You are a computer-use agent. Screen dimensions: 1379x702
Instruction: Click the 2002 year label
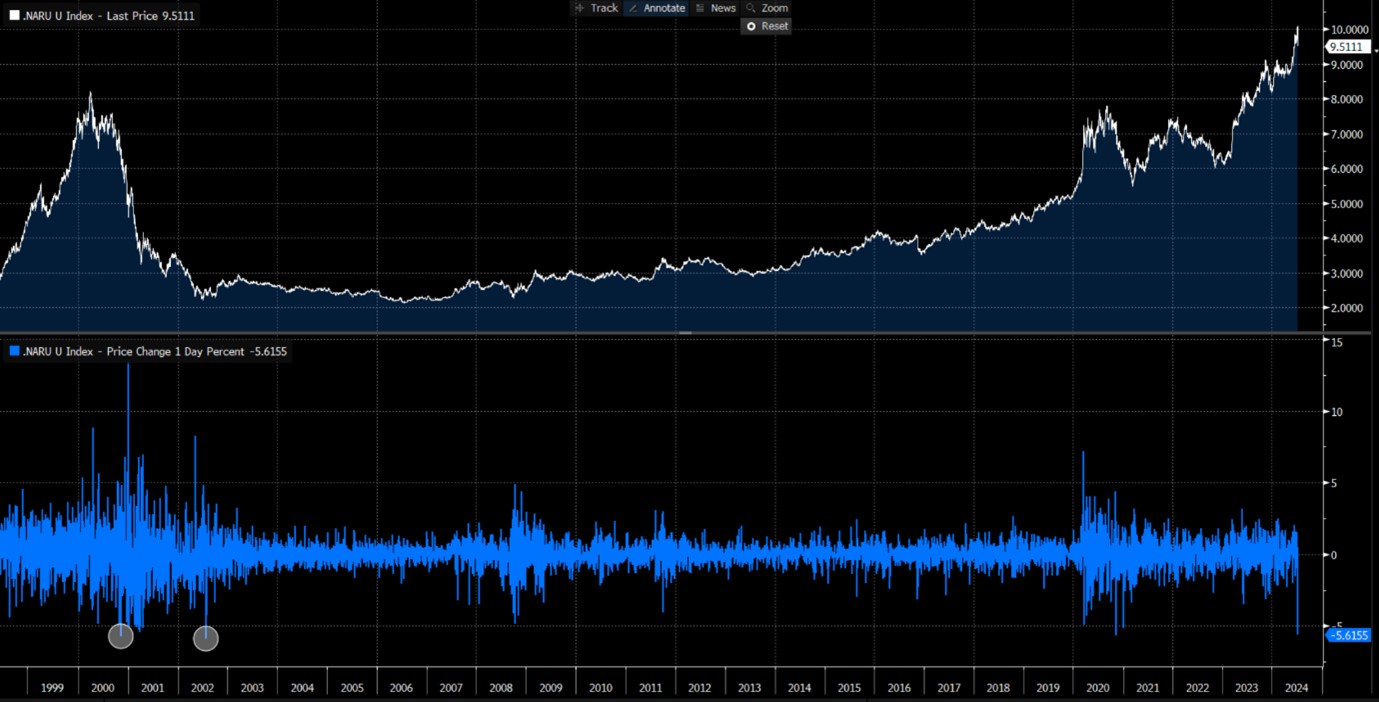tap(202, 688)
